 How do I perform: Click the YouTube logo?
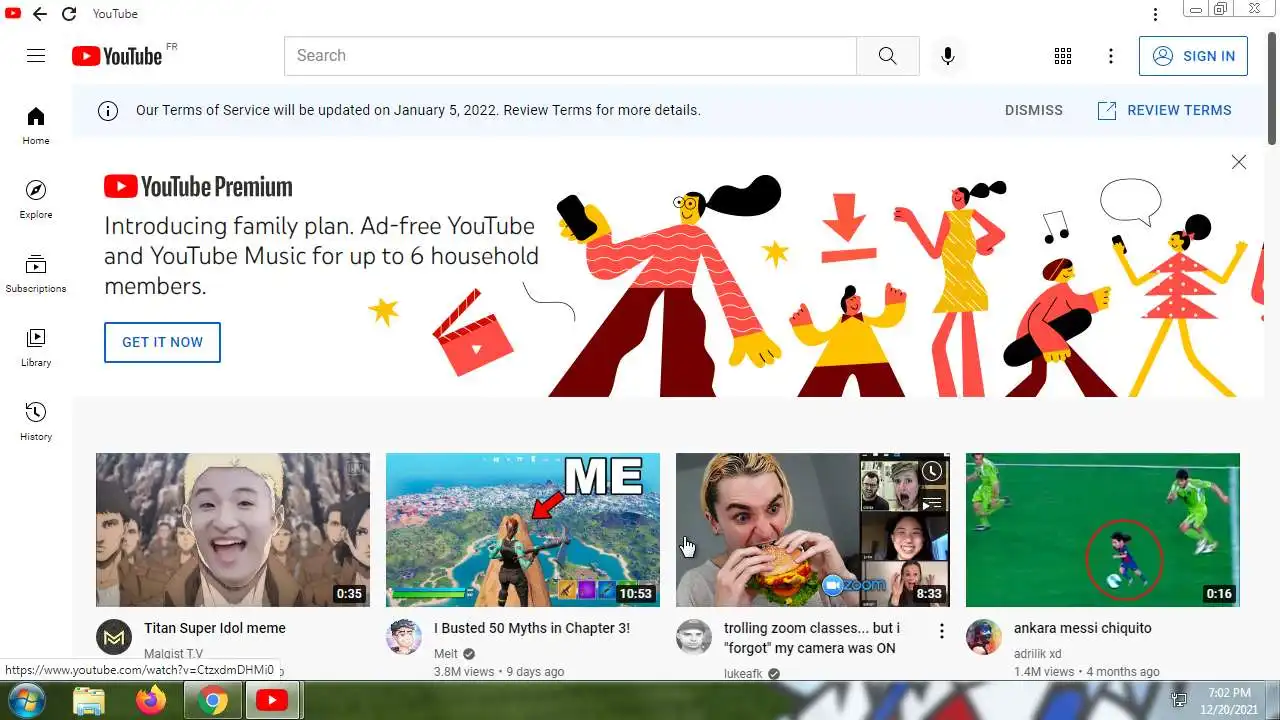pos(117,56)
